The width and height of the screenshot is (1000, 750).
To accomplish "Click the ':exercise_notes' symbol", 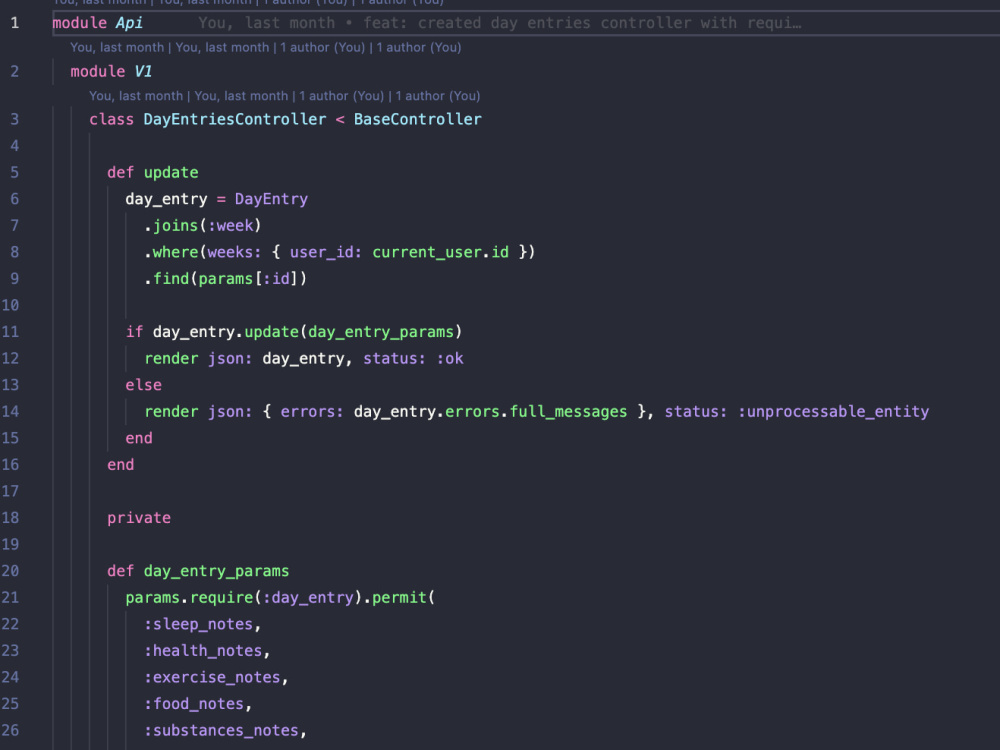I will point(212,677).
